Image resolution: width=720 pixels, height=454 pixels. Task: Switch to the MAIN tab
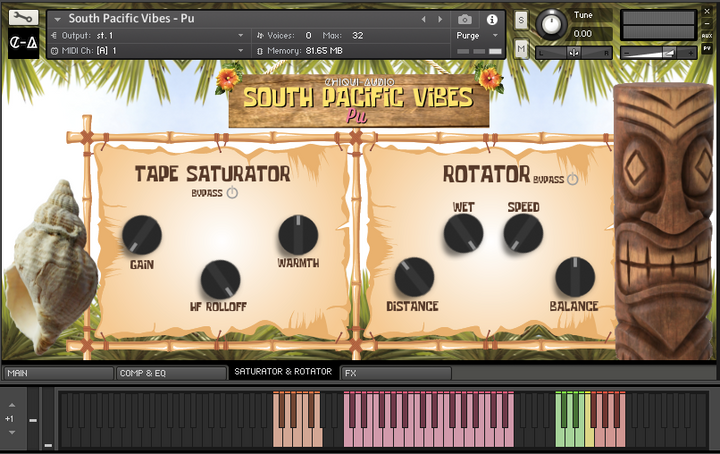tap(58, 373)
